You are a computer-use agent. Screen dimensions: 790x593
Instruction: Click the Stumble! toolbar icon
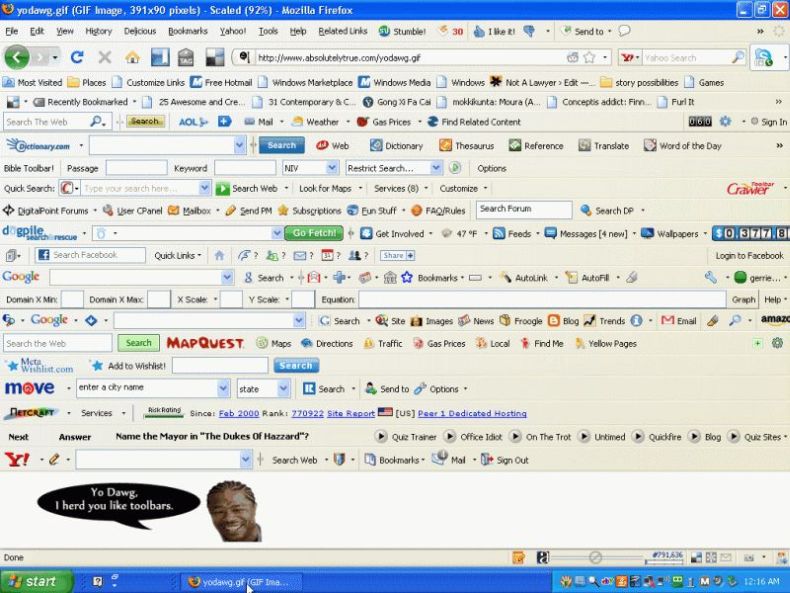[x=384, y=31]
